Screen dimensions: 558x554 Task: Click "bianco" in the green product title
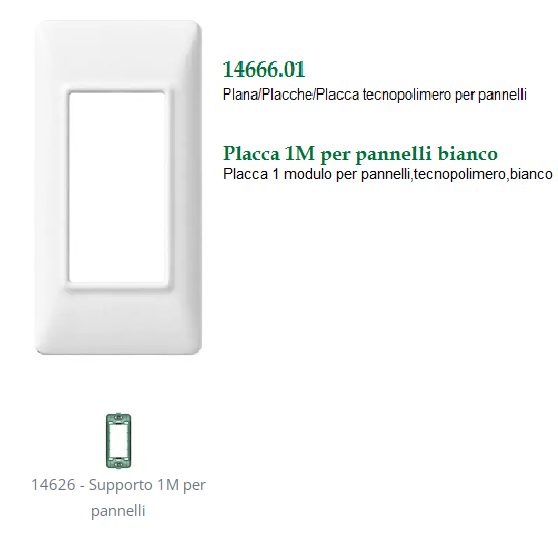(x=467, y=153)
